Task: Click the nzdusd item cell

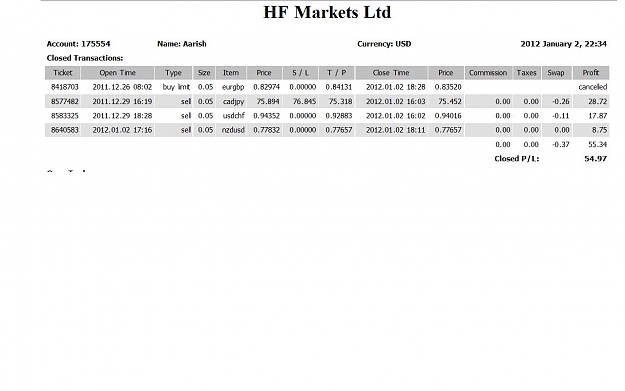Action: pos(233,130)
